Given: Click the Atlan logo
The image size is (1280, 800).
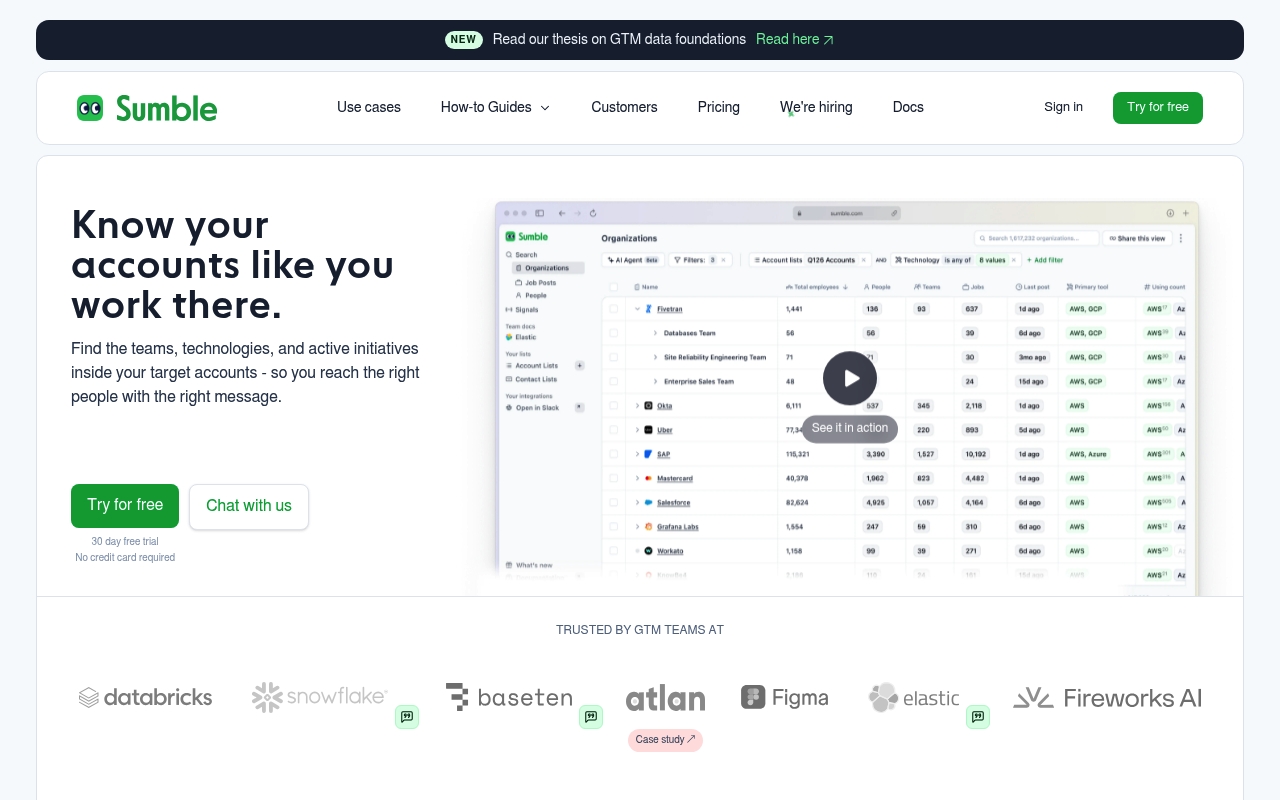Looking at the screenshot, I should pos(665,698).
